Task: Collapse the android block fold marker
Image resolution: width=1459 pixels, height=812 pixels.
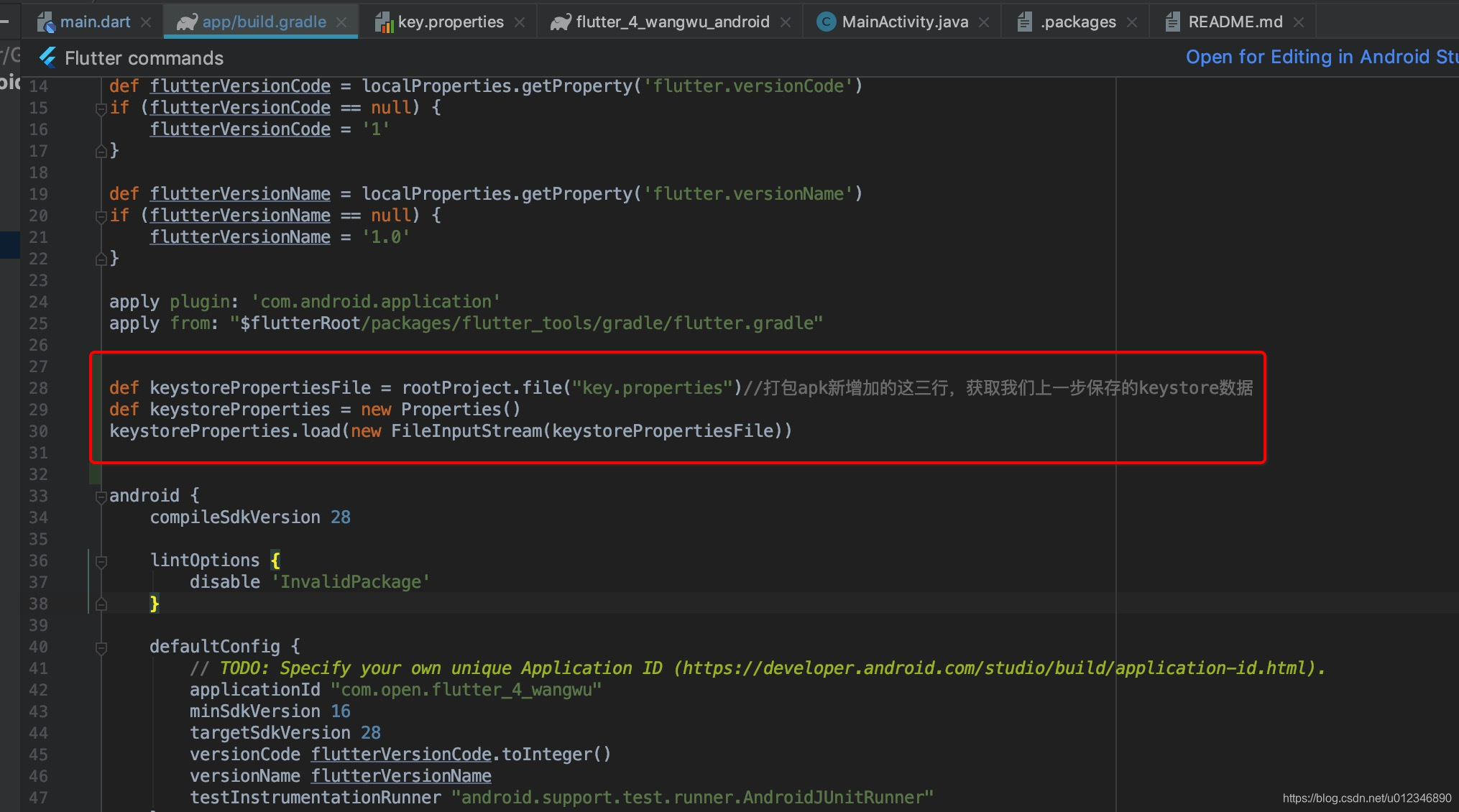Action: coord(101,497)
